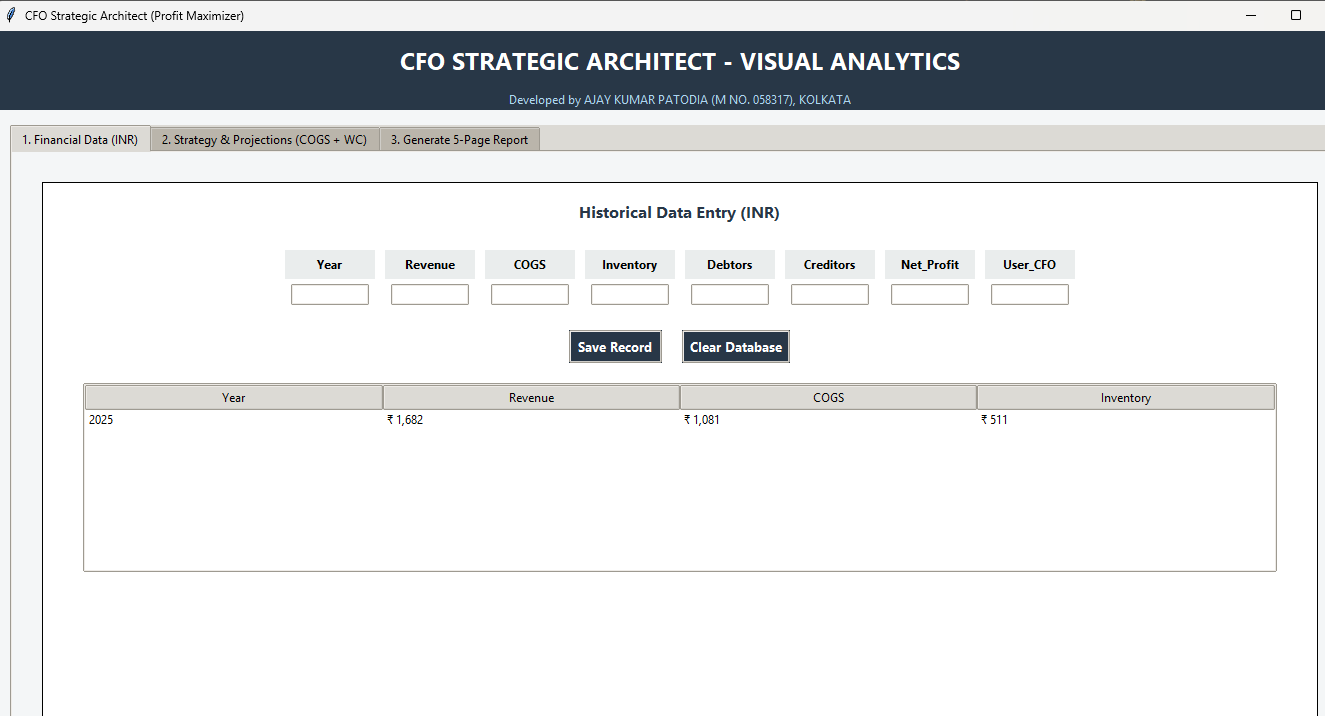
Task: Select the Net_Profit input field
Action: coord(930,295)
